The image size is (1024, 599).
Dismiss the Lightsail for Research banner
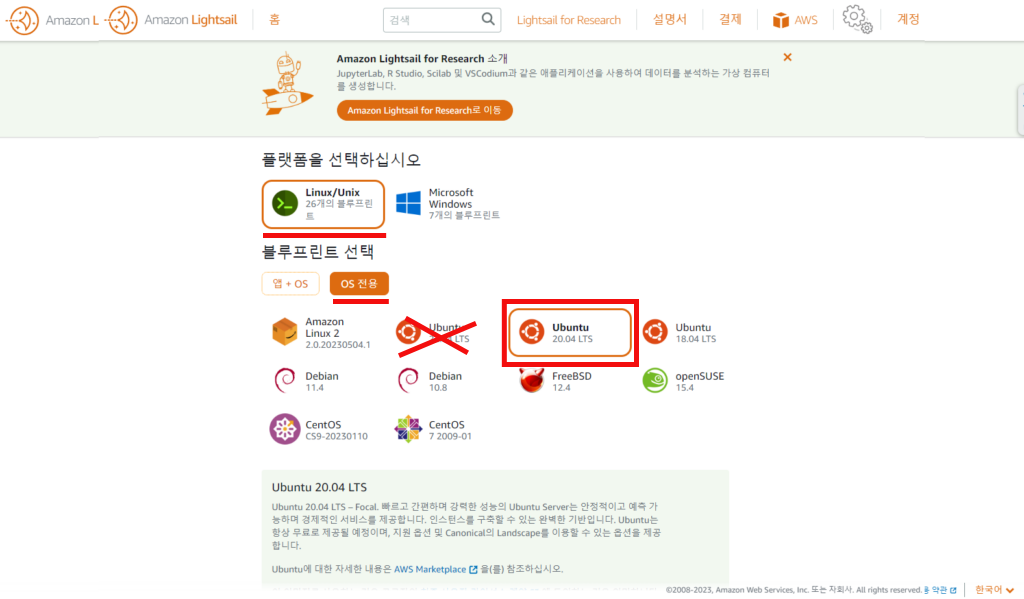[x=788, y=57]
